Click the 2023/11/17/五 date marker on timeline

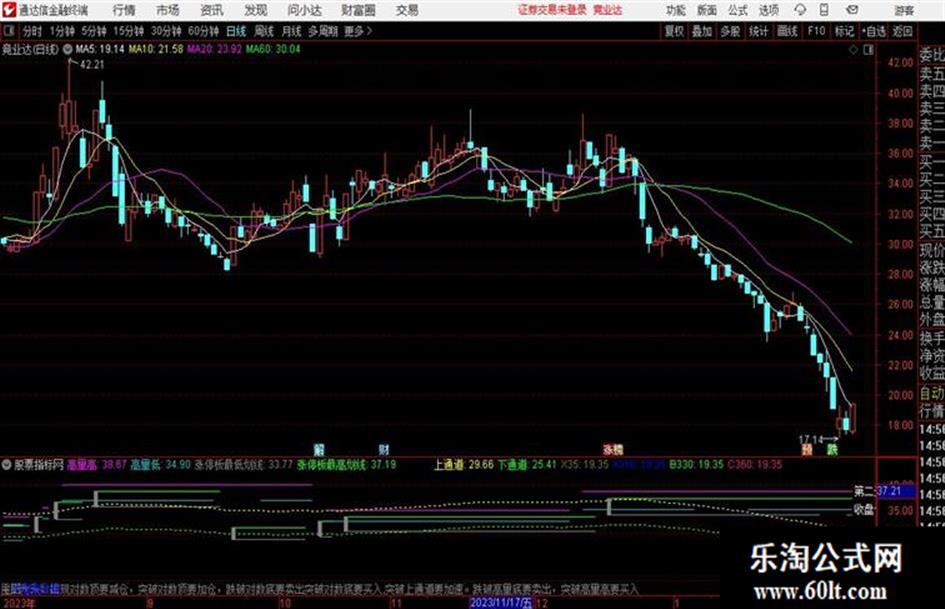(x=501, y=603)
